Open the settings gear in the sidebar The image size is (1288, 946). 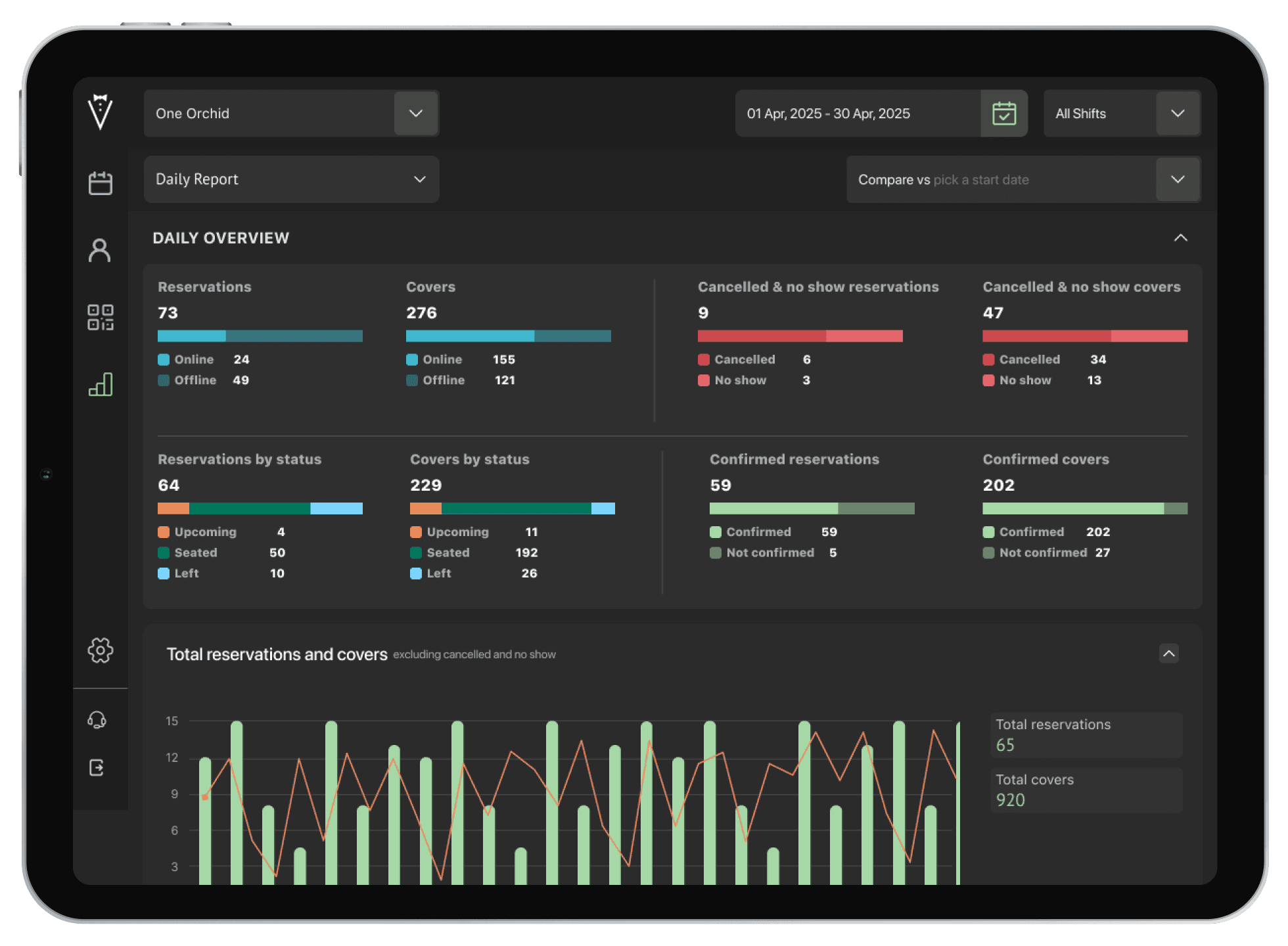100,650
